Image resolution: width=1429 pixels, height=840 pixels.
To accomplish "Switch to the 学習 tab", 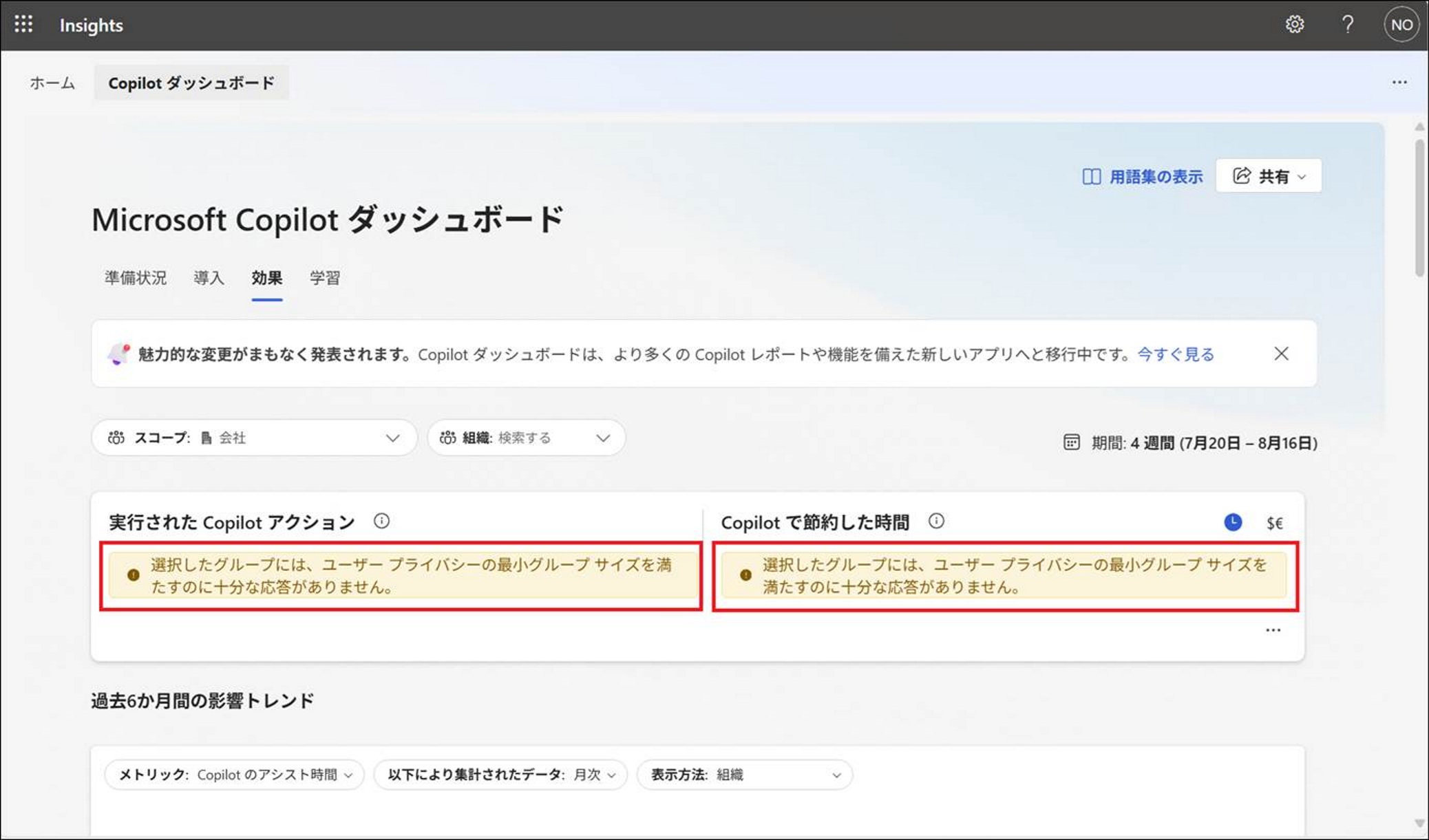I will coord(324,278).
